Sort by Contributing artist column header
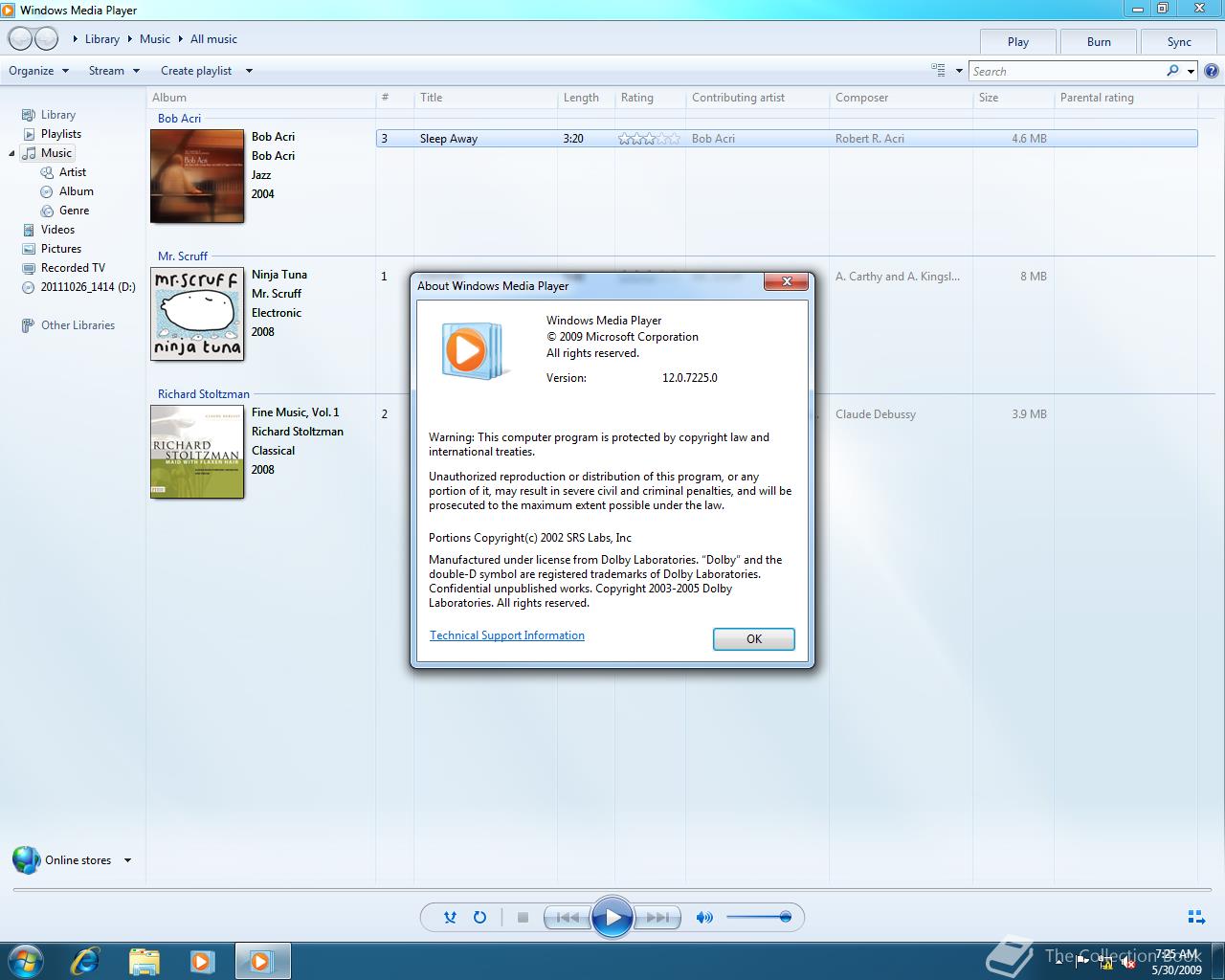 coord(757,98)
